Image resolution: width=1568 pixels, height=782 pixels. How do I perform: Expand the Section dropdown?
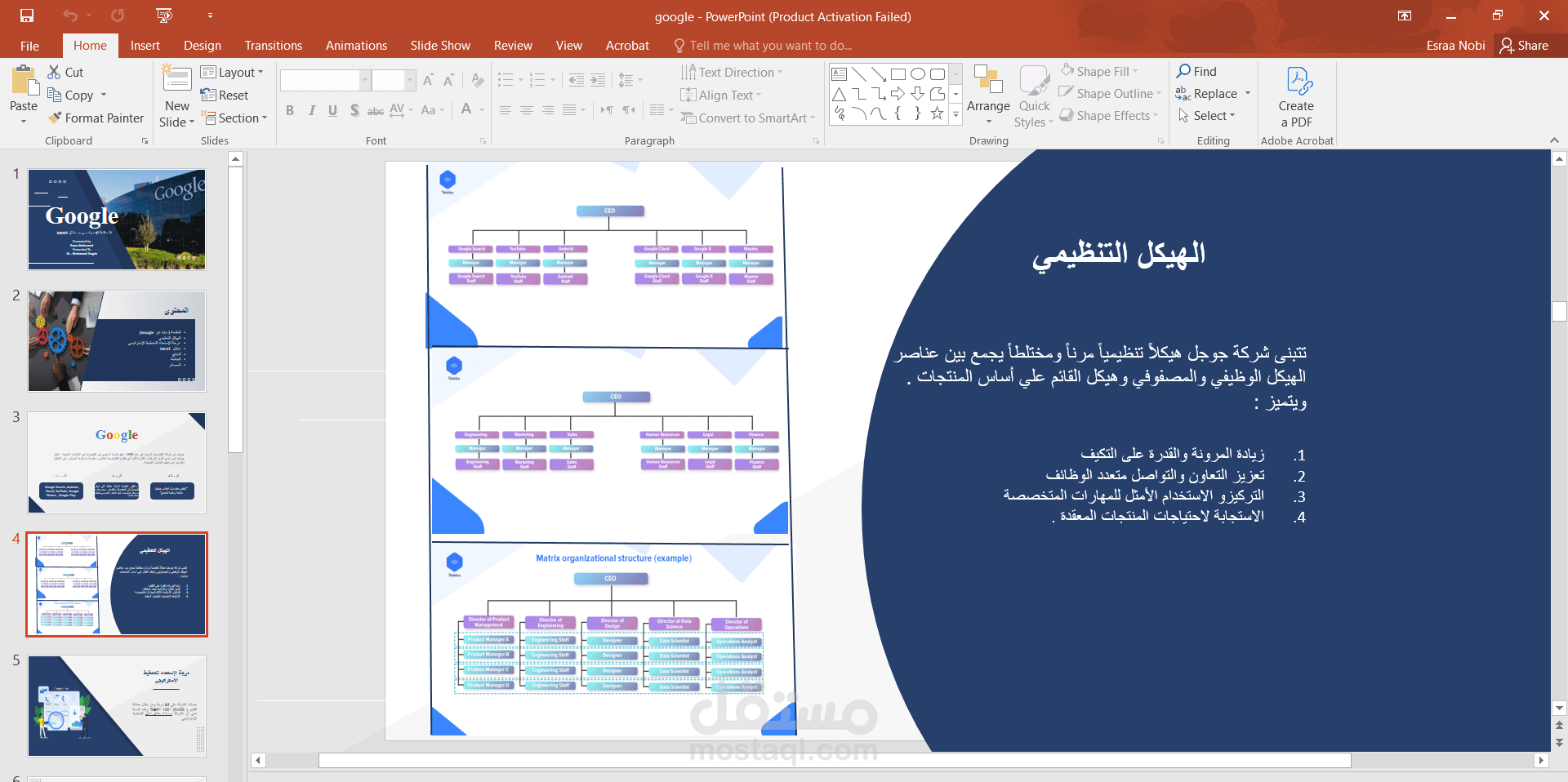click(234, 118)
